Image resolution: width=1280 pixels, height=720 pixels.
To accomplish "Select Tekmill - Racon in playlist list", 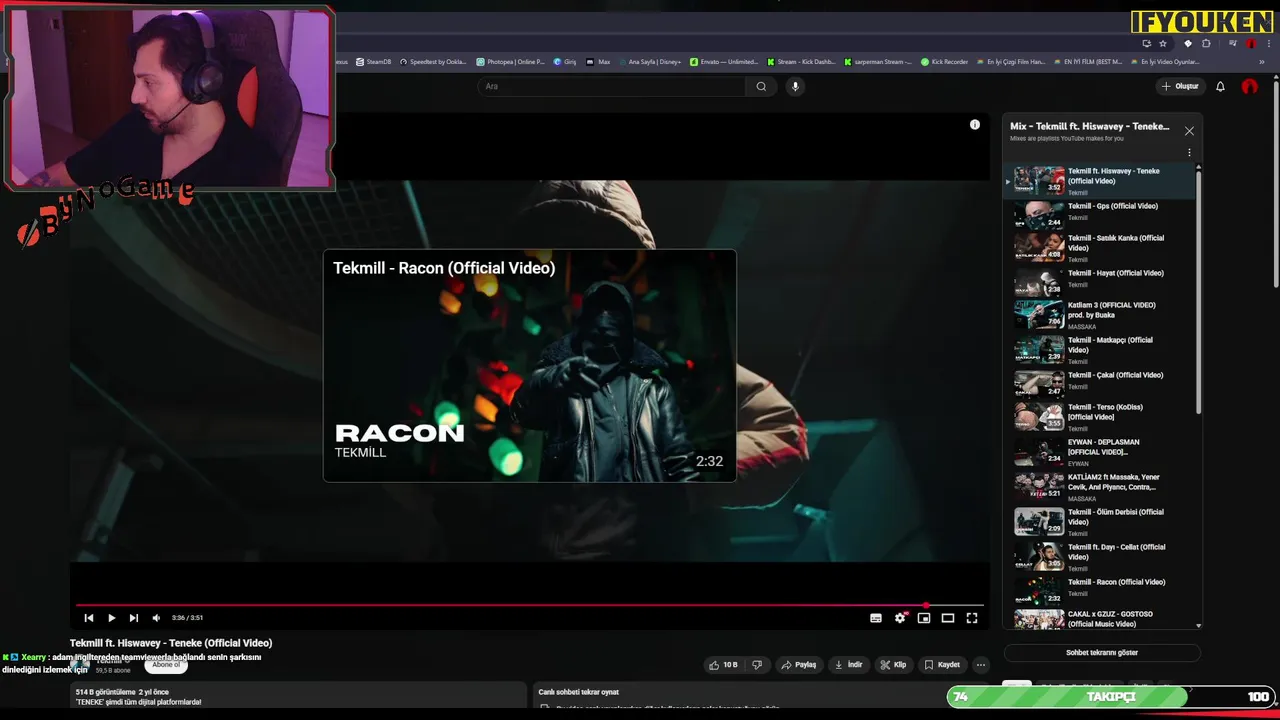I will 1100,591.
